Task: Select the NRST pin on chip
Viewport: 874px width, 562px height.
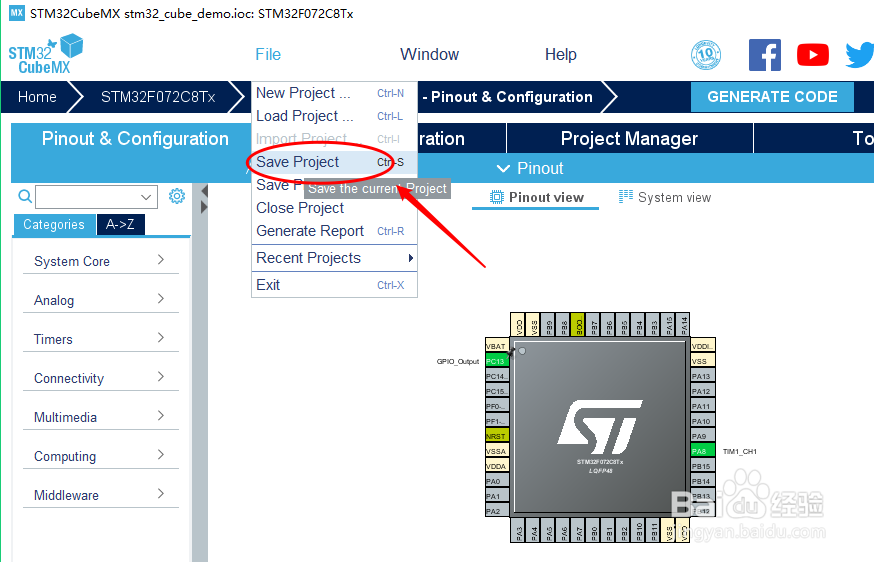Action: coord(497,436)
